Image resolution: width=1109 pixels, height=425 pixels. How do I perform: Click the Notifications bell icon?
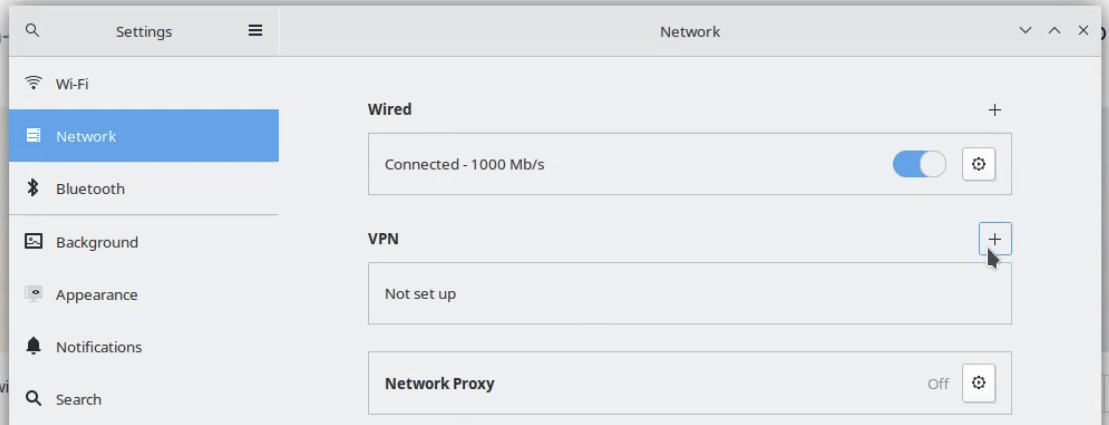pyautogui.click(x=33, y=346)
